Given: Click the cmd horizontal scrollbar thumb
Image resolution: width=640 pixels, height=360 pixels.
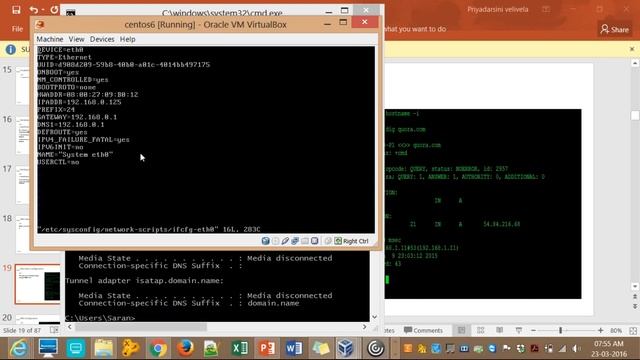Looking at the screenshot, I should point(140,327).
